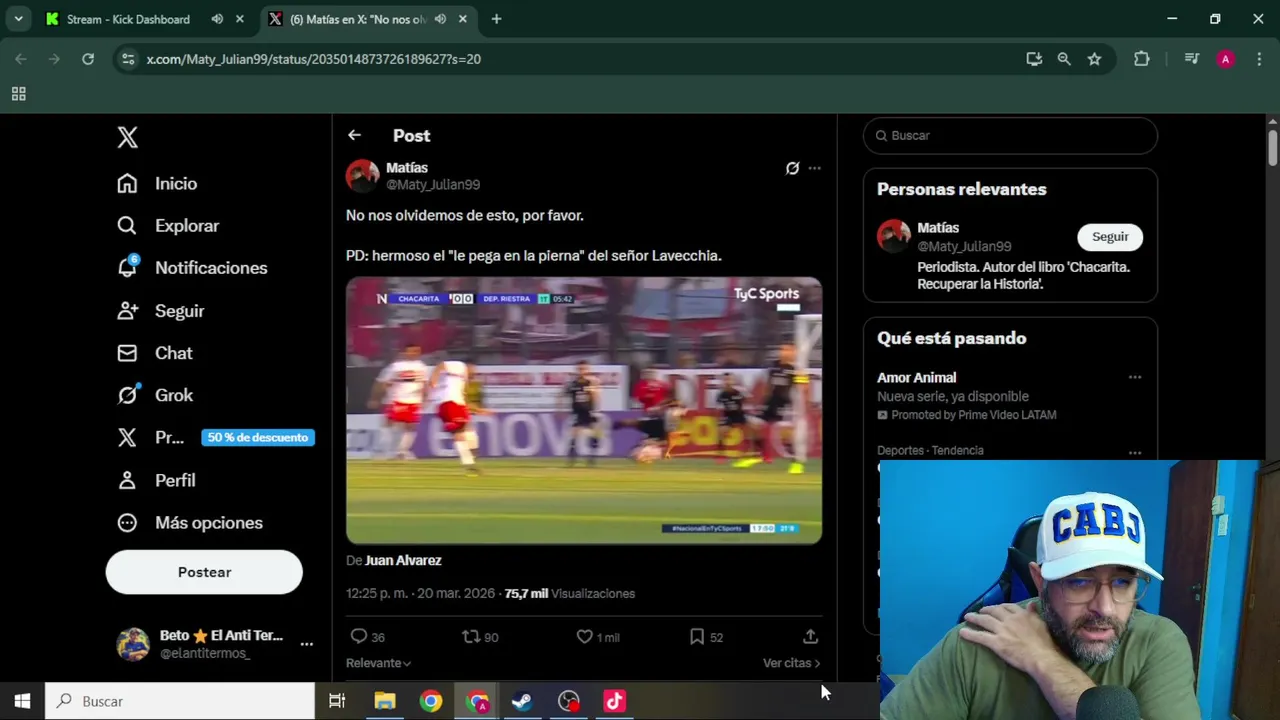This screenshot has height=720, width=1280.
Task: Open the post's more options dots
Action: (x=814, y=168)
